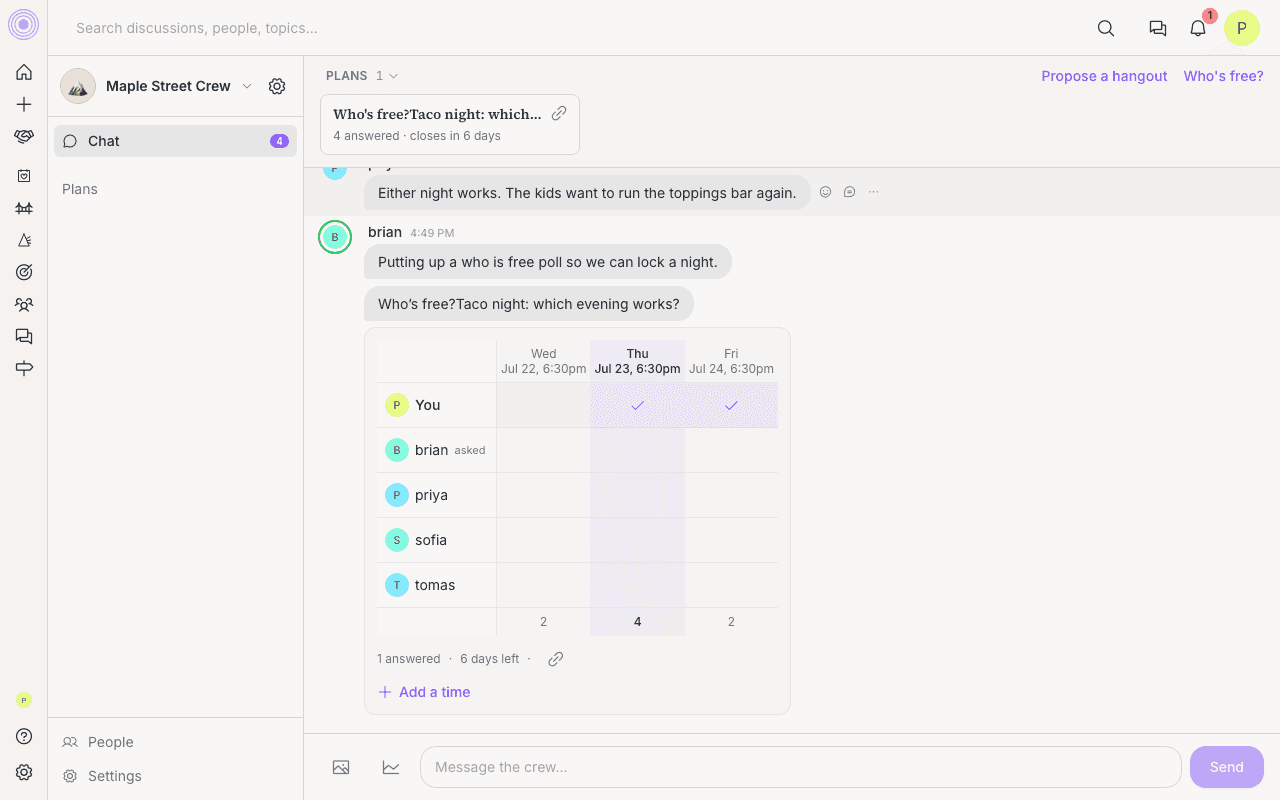Expand the PLANS 1 dropdown
This screenshot has width=1280, height=800.
(362, 76)
